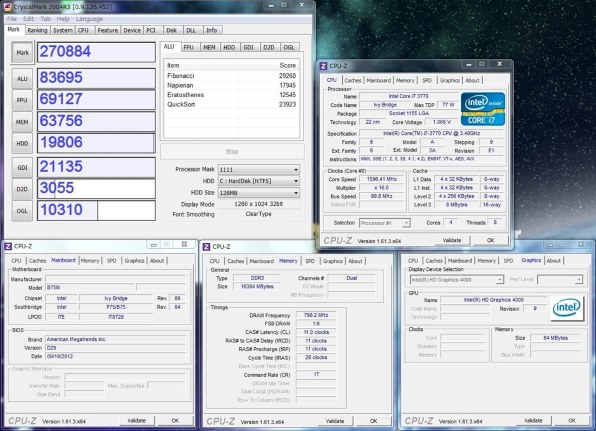The image size is (596, 431).
Task: Click the American Megatrends Inc. BIOS brand field
Action: [116, 339]
